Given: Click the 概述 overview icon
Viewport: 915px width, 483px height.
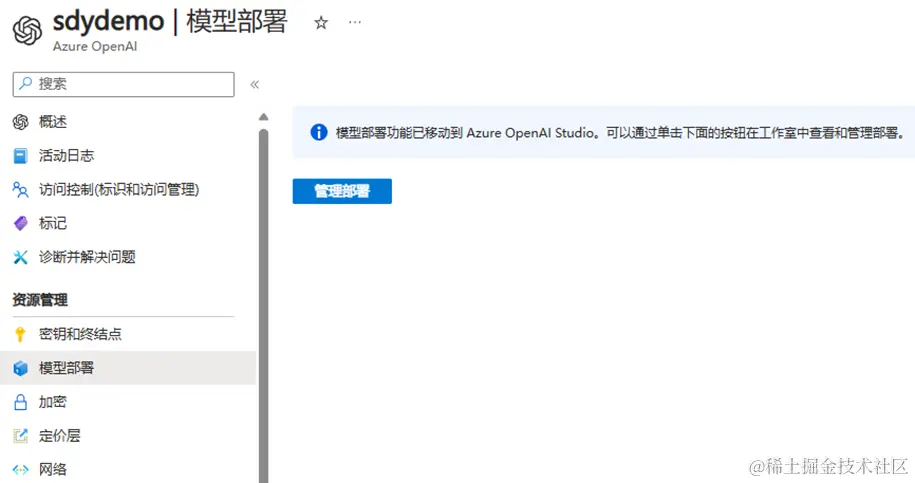Looking at the screenshot, I should coord(20,122).
